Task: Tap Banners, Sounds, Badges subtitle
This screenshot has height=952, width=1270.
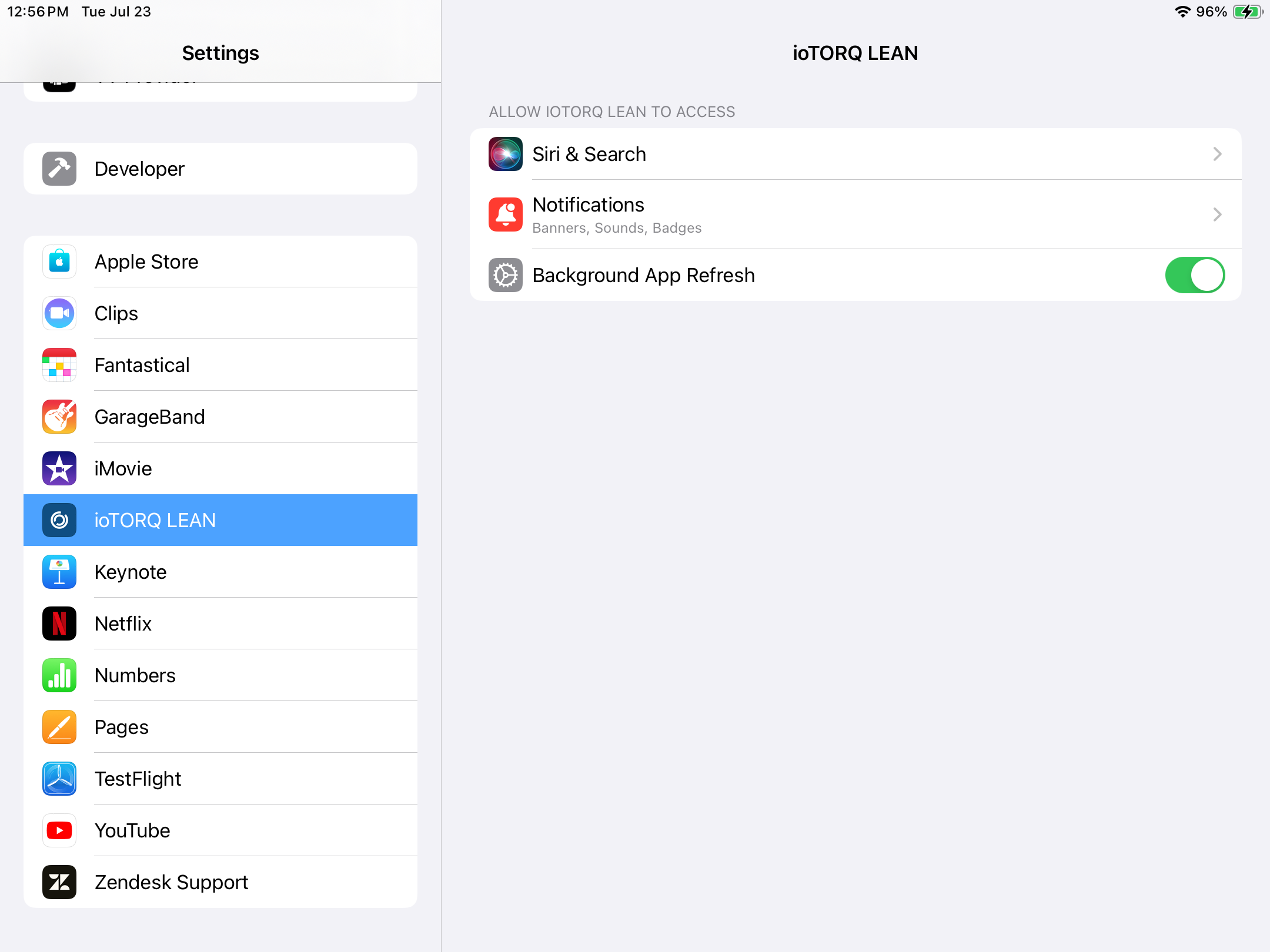Action: click(617, 228)
